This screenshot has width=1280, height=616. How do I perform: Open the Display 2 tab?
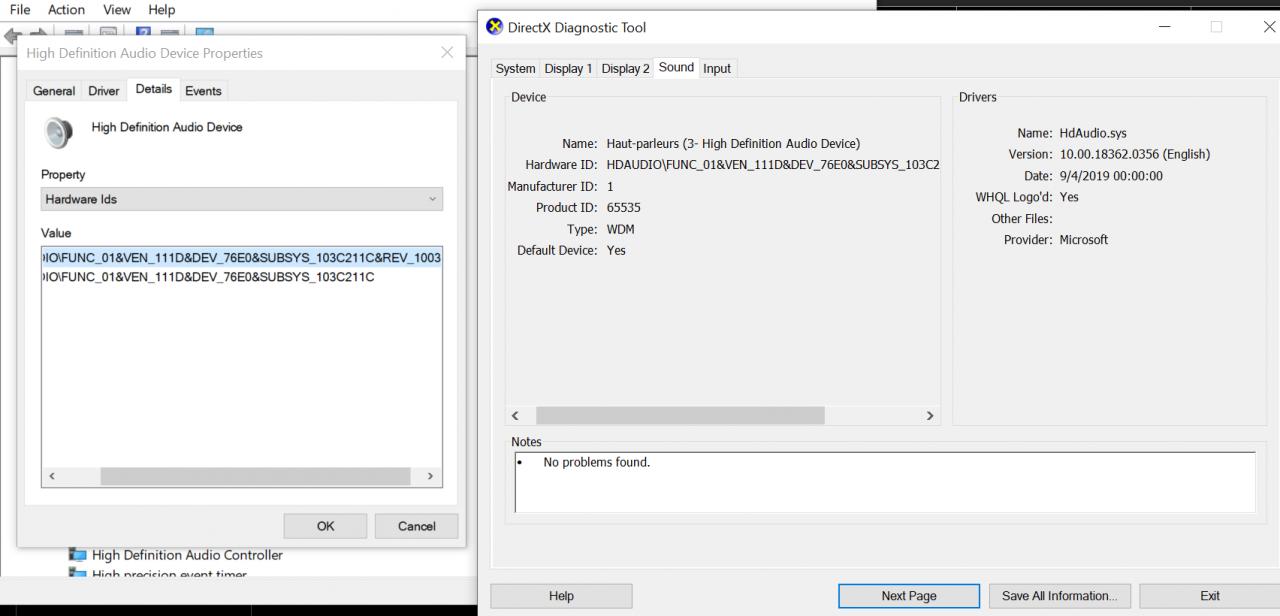point(626,69)
